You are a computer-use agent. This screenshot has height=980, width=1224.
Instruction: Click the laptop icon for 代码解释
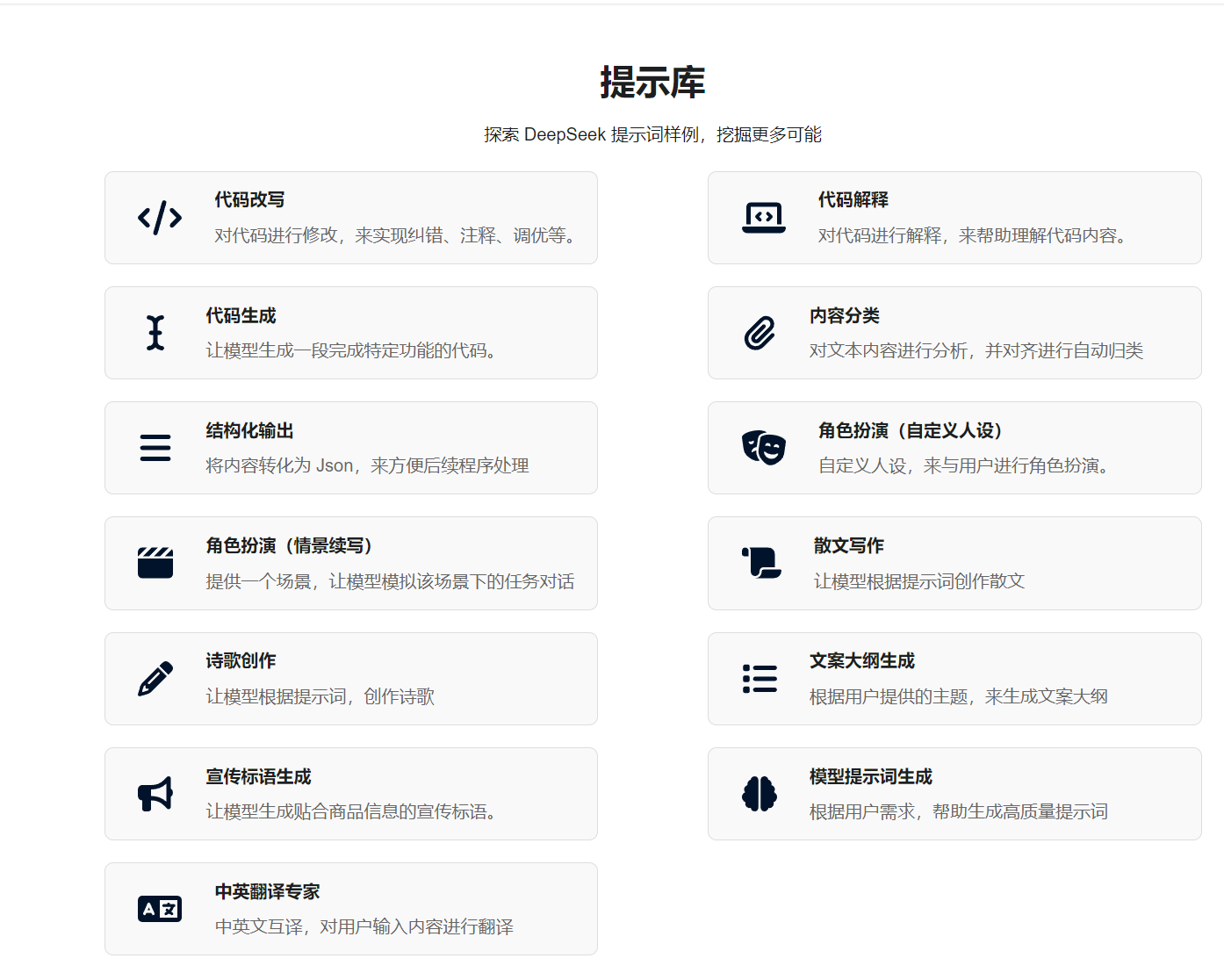[x=762, y=218]
